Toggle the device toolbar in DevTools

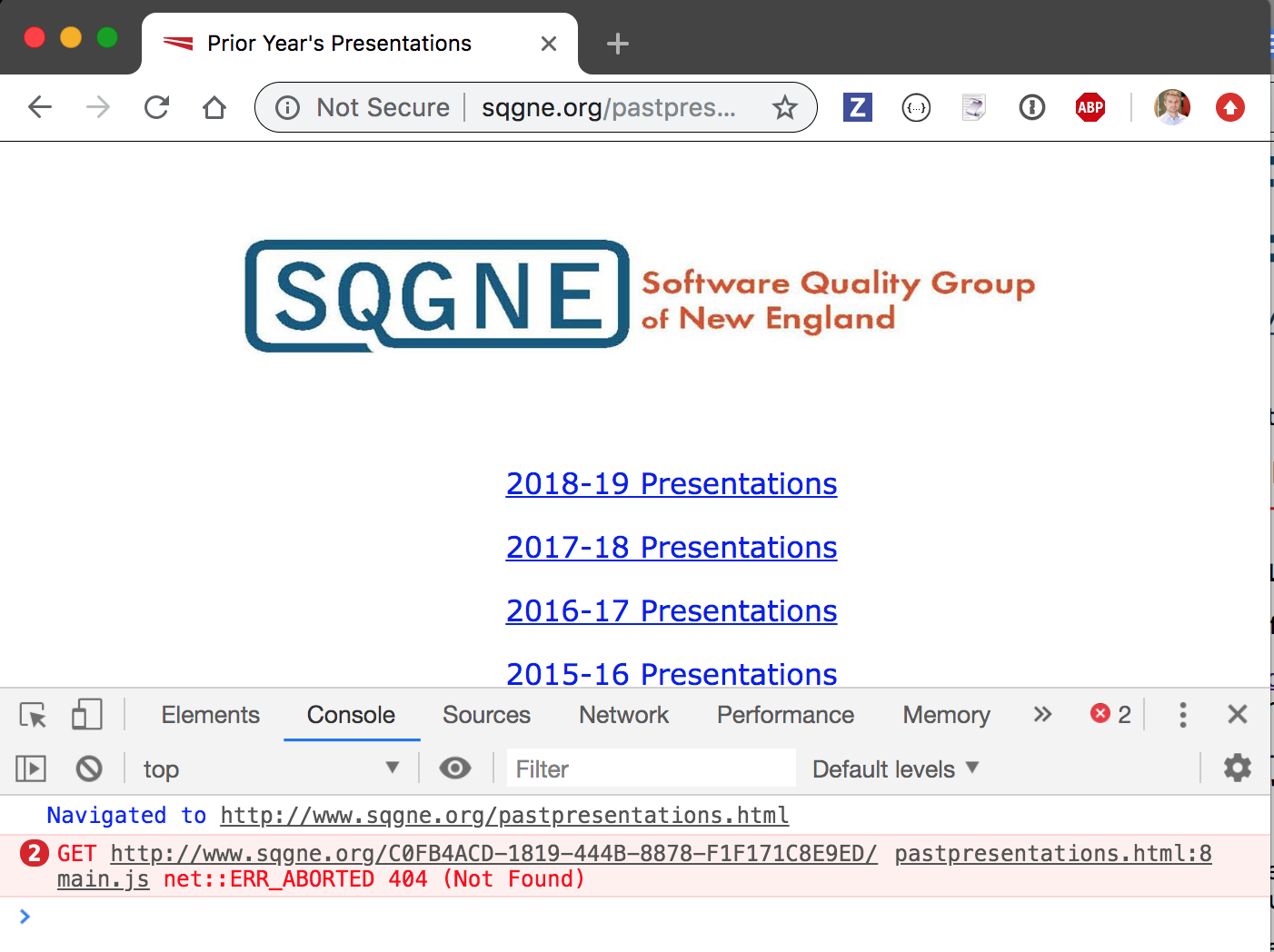tap(86, 715)
